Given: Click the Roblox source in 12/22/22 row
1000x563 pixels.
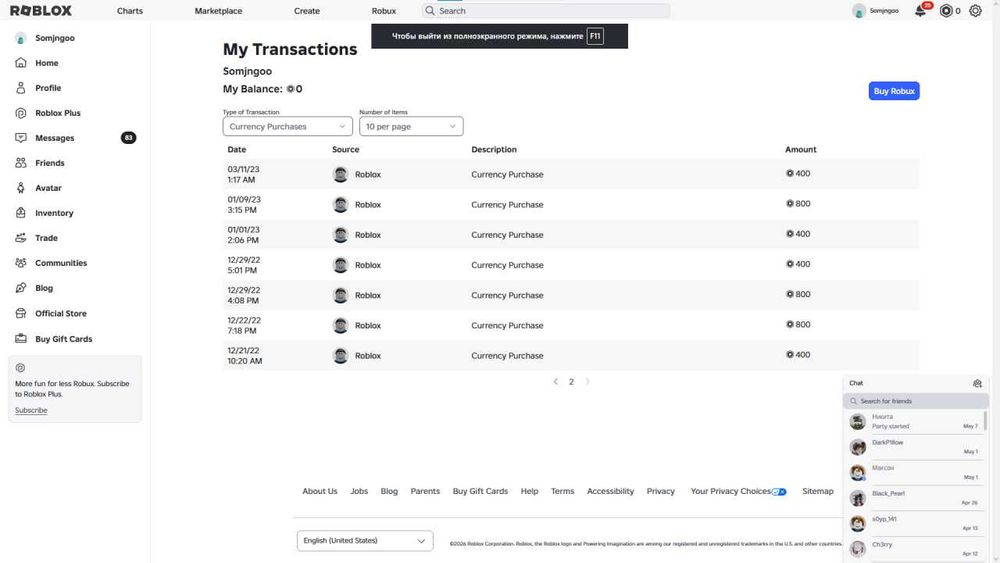Looking at the screenshot, I should [368, 325].
